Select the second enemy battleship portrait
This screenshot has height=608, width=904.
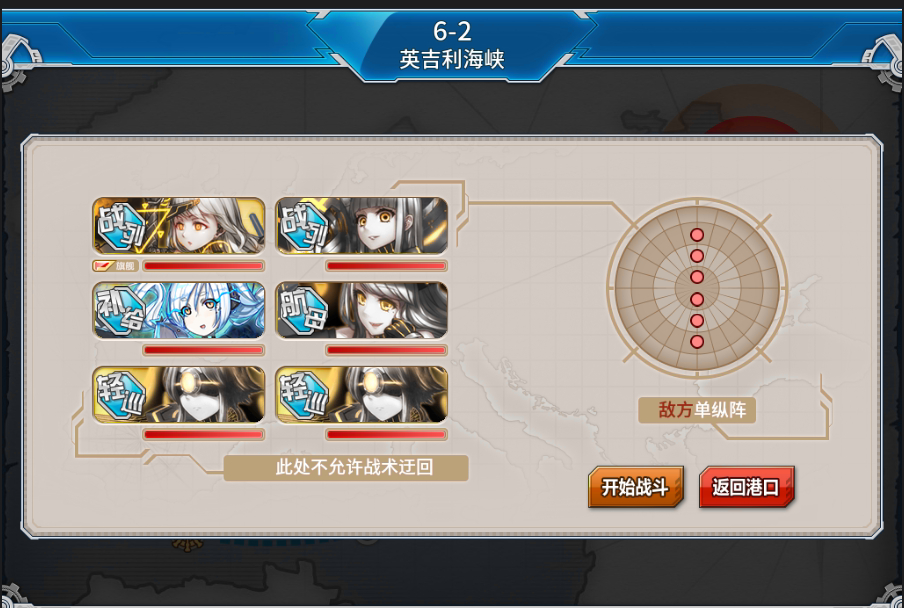tap(362, 226)
